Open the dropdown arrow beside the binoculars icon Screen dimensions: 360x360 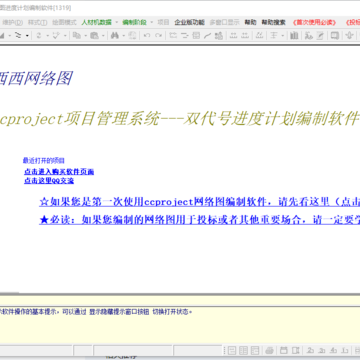pyautogui.click(x=123, y=35)
